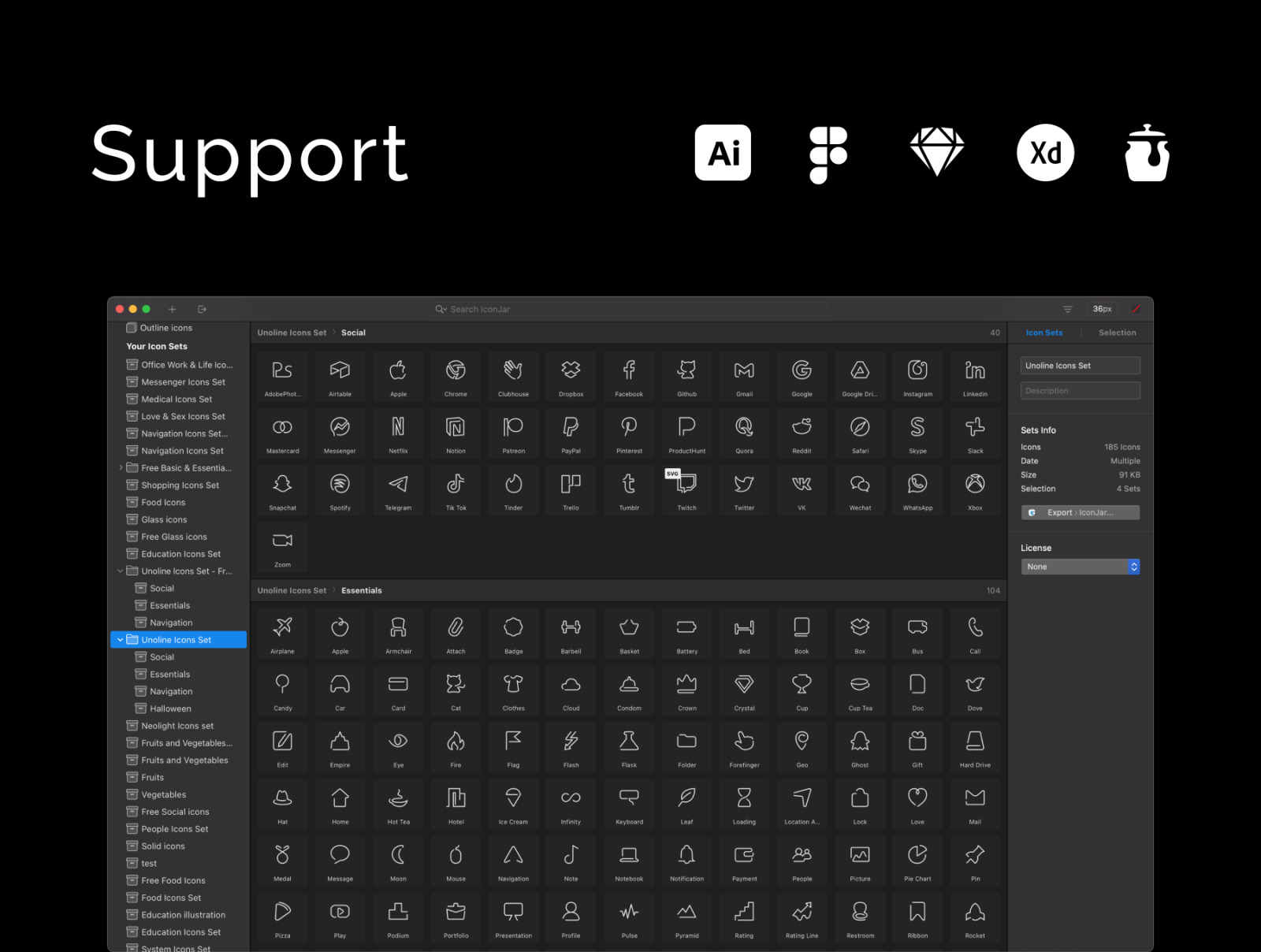
Task: Click the Pinterest icon
Action: pyautogui.click(x=629, y=433)
